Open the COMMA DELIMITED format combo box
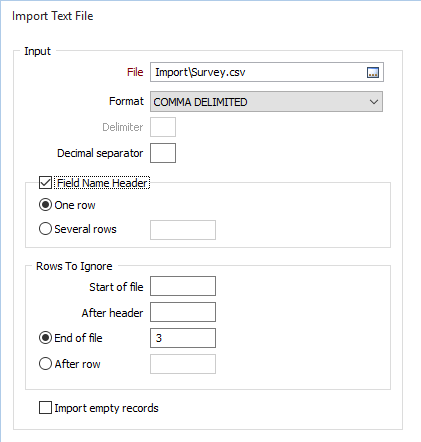The width and height of the screenshot is (421, 442). tap(266, 102)
